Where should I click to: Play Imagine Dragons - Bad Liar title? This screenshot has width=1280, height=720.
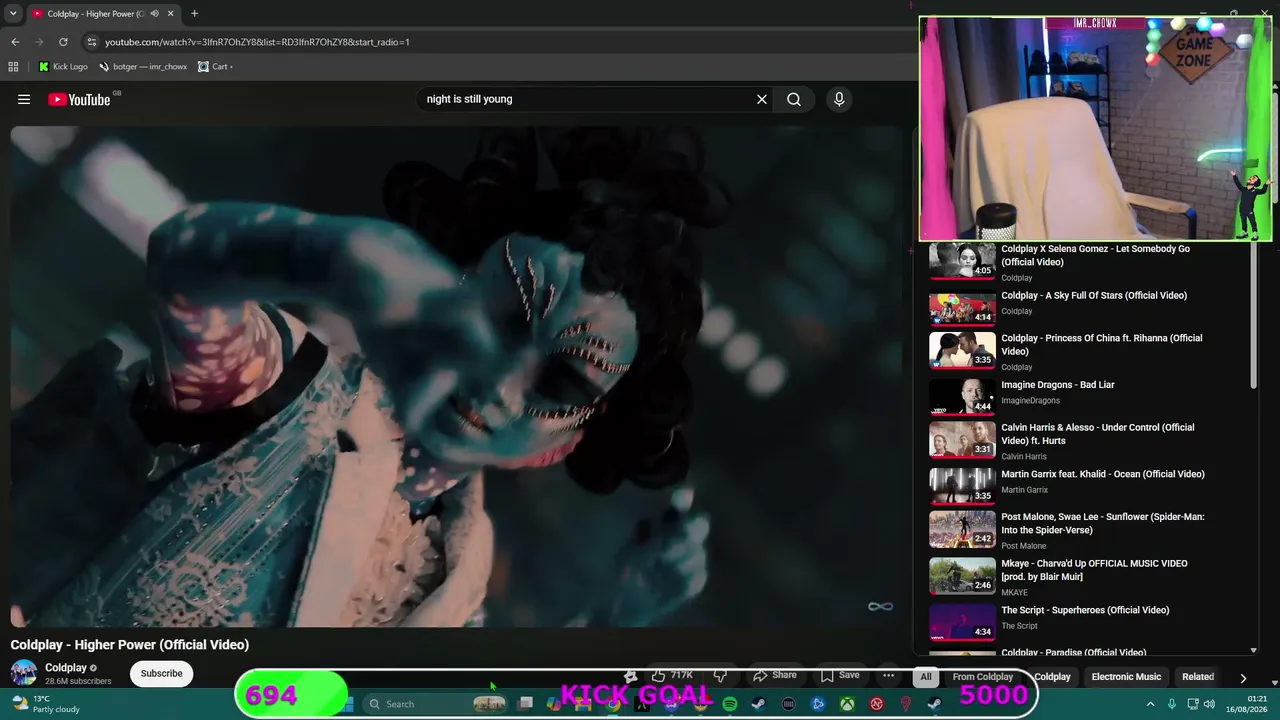[1058, 385]
